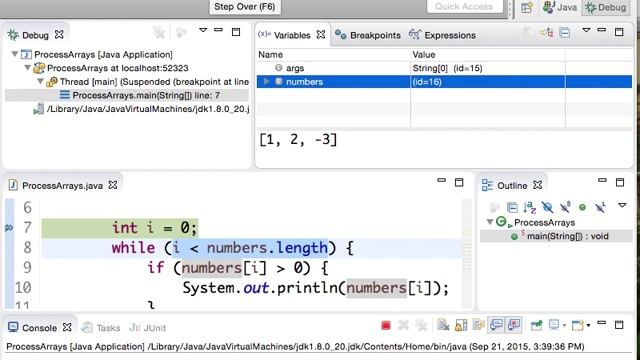Click the Open Perspective icon
Screen dimensions: 640x360
tap(527, 7)
